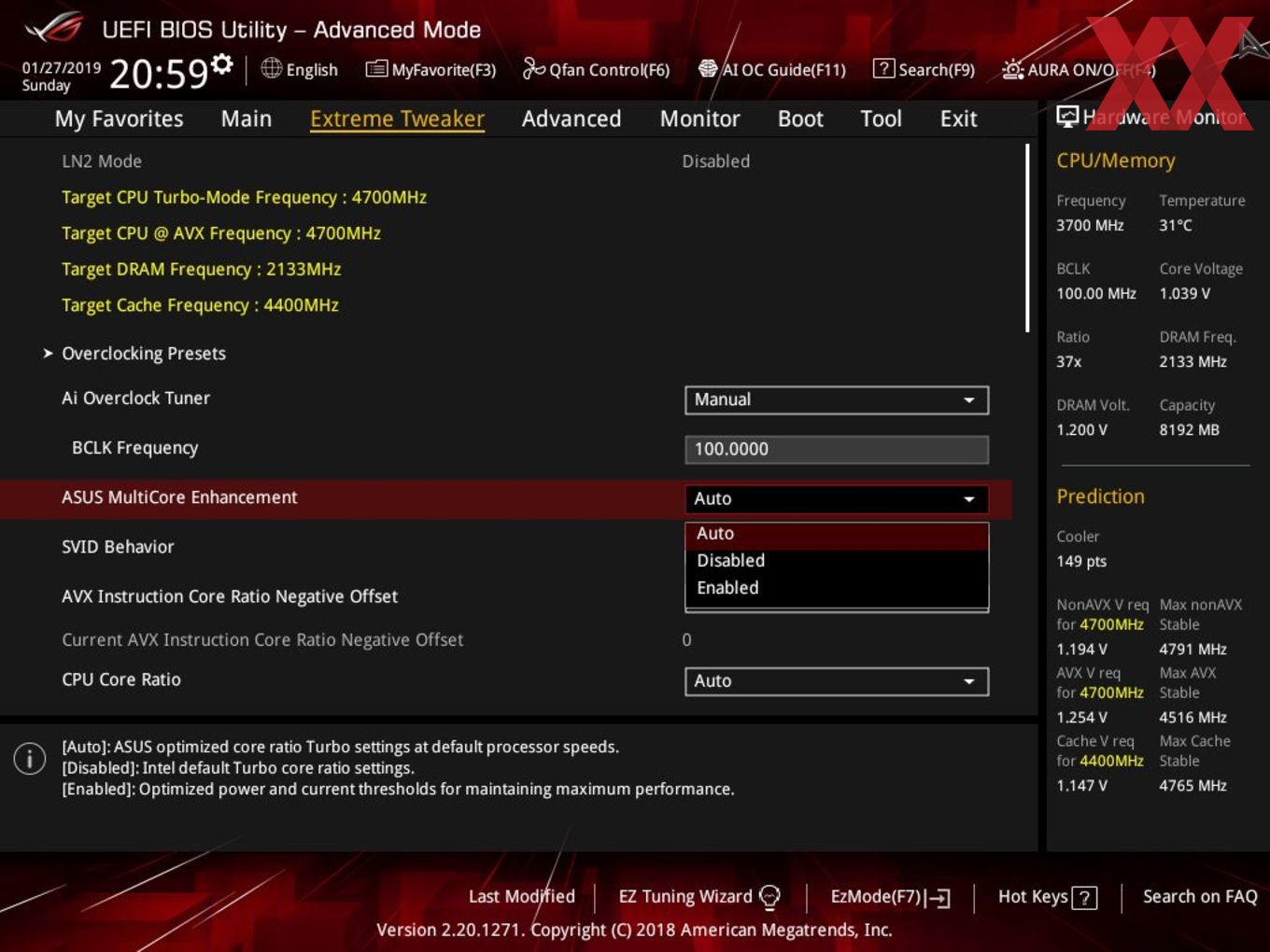Click Current AVX Instruction Core Ratio Negative Offset
The image size is (1270, 952).
tap(262, 640)
